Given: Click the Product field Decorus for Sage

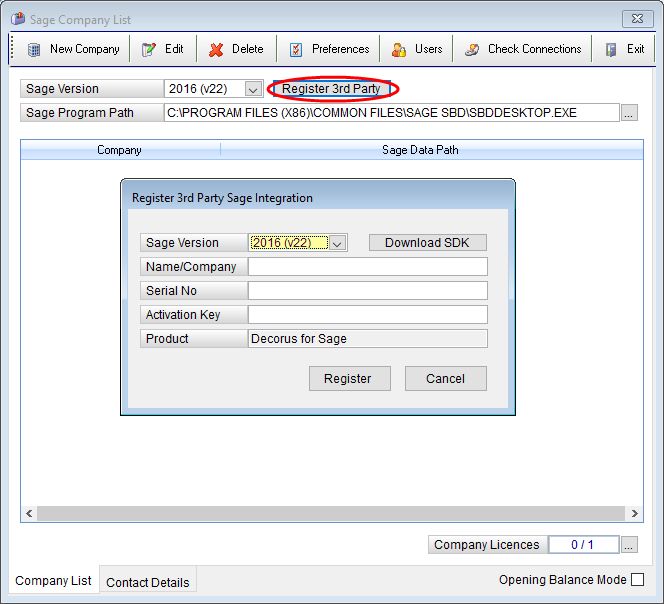Looking at the screenshot, I should pyautogui.click(x=368, y=339).
